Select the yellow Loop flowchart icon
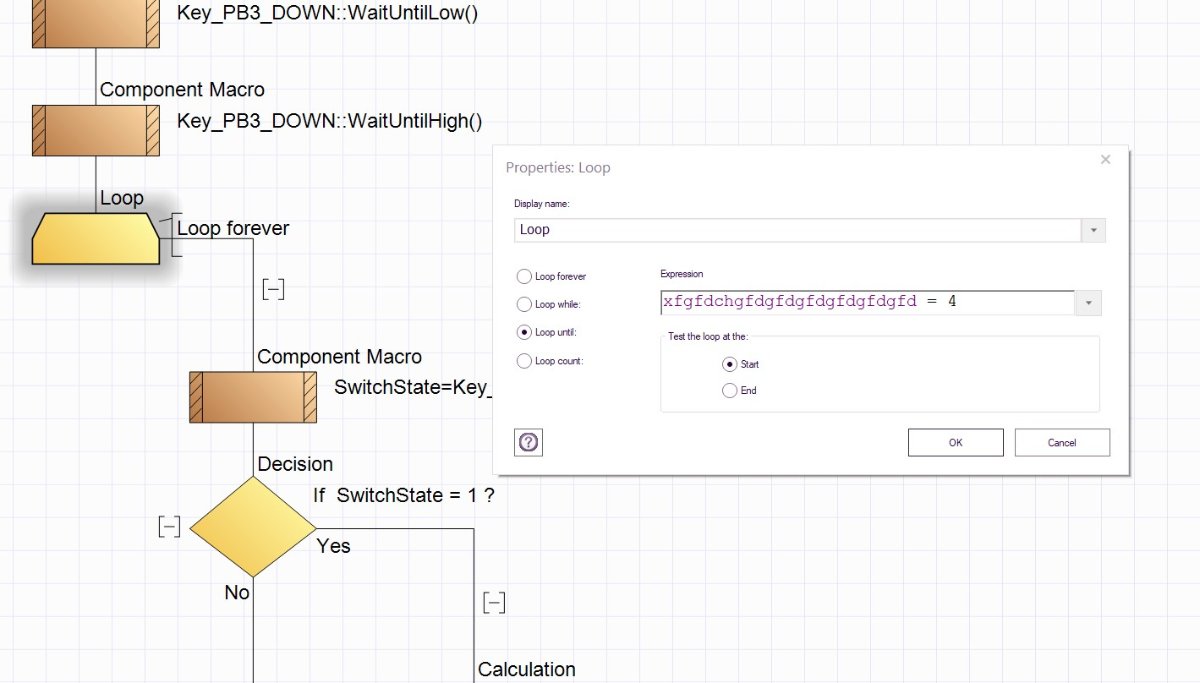The width and height of the screenshot is (1200, 683). coord(96,238)
